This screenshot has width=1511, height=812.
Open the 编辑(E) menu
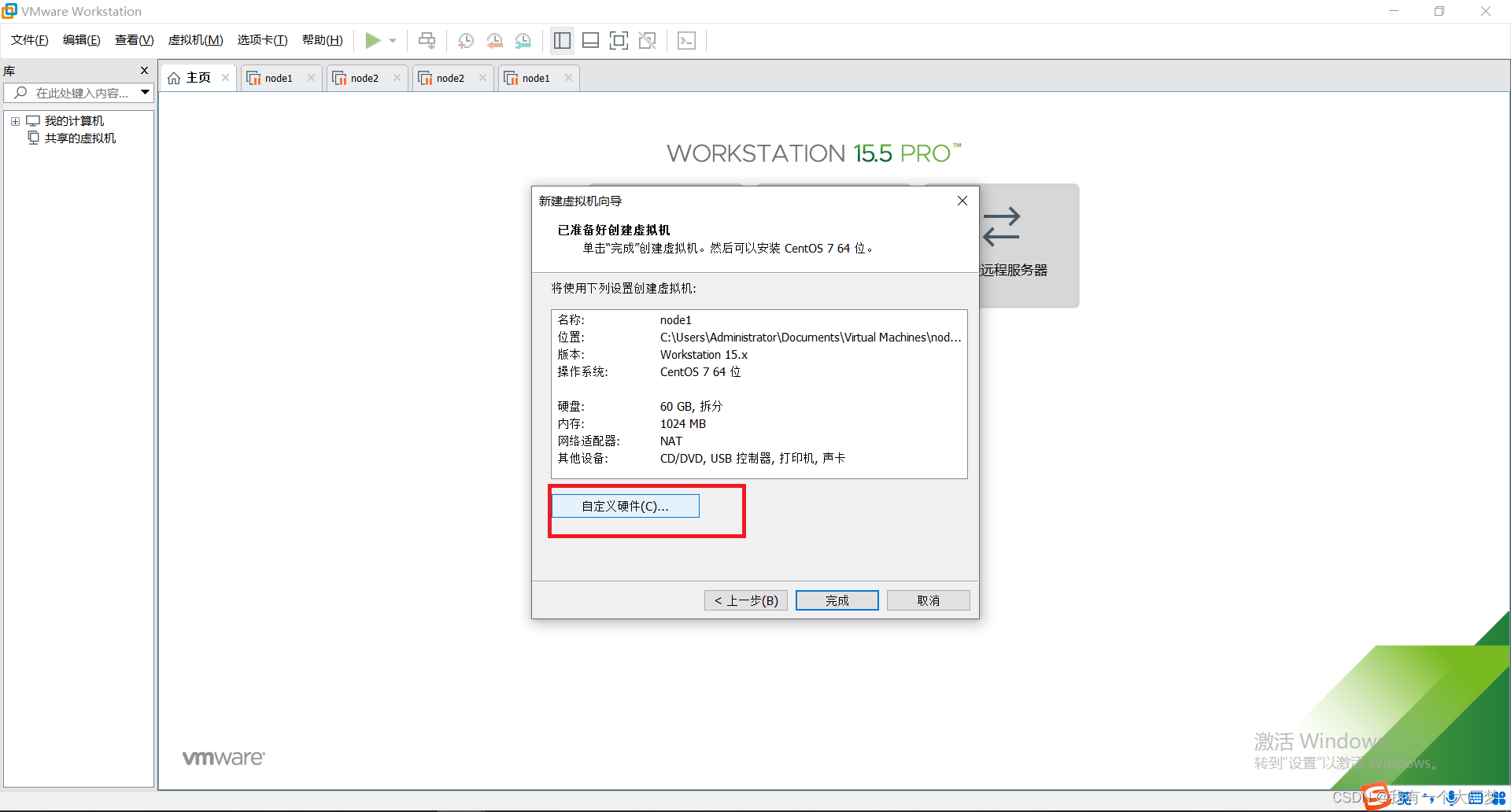click(x=82, y=40)
